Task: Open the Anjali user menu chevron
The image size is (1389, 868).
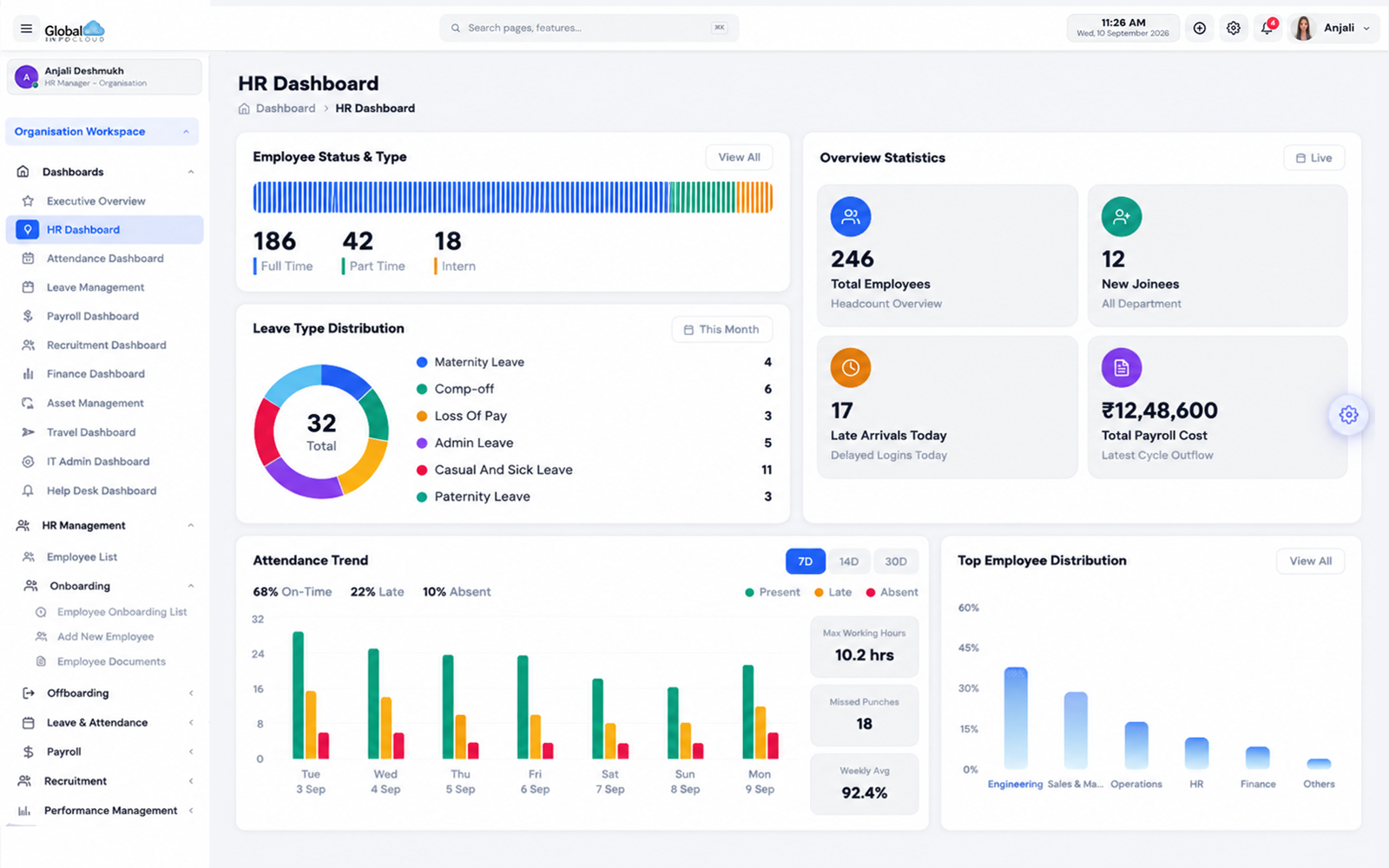Action: point(1366,29)
